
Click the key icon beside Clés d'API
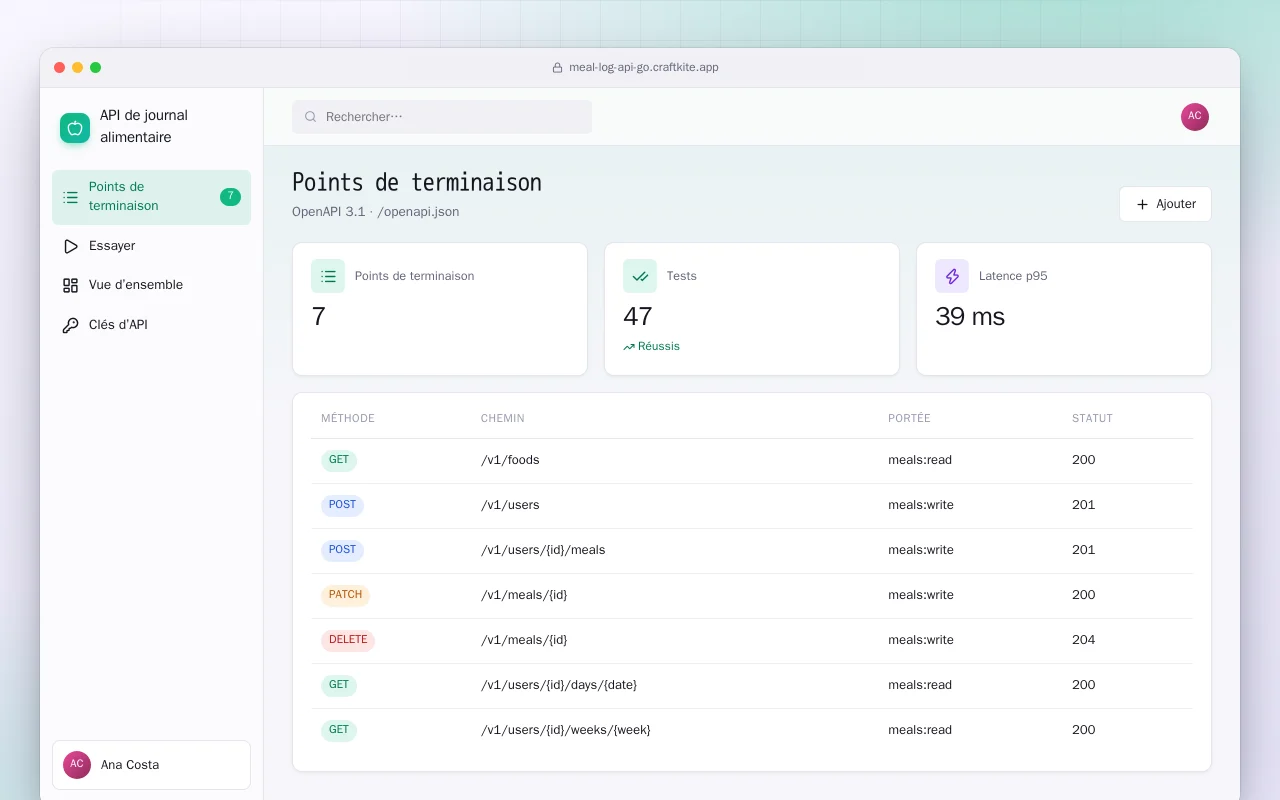coord(70,325)
